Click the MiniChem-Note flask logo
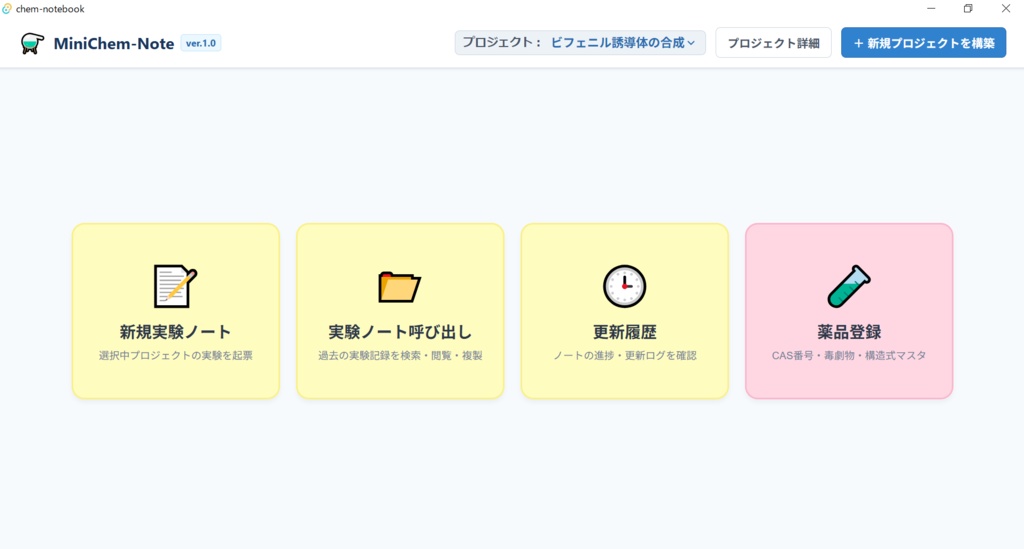This screenshot has width=1024, height=549. 32,43
